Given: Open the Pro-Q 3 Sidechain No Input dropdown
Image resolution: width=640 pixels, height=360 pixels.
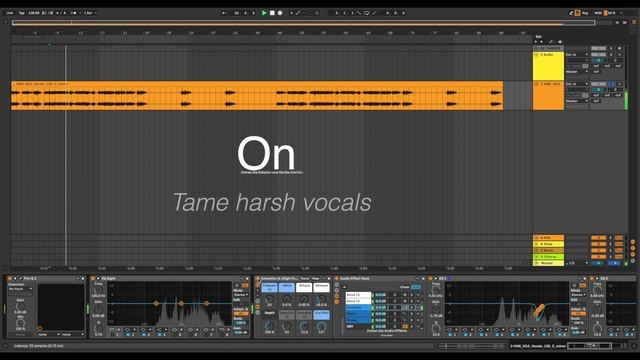Looking at the screenshot, I should (20, 289).
